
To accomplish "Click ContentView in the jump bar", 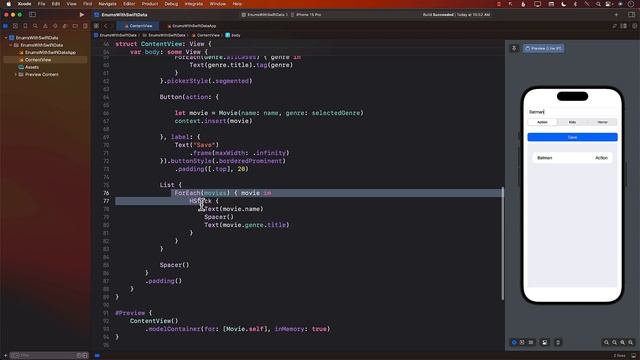I will [x=205, y=35].
